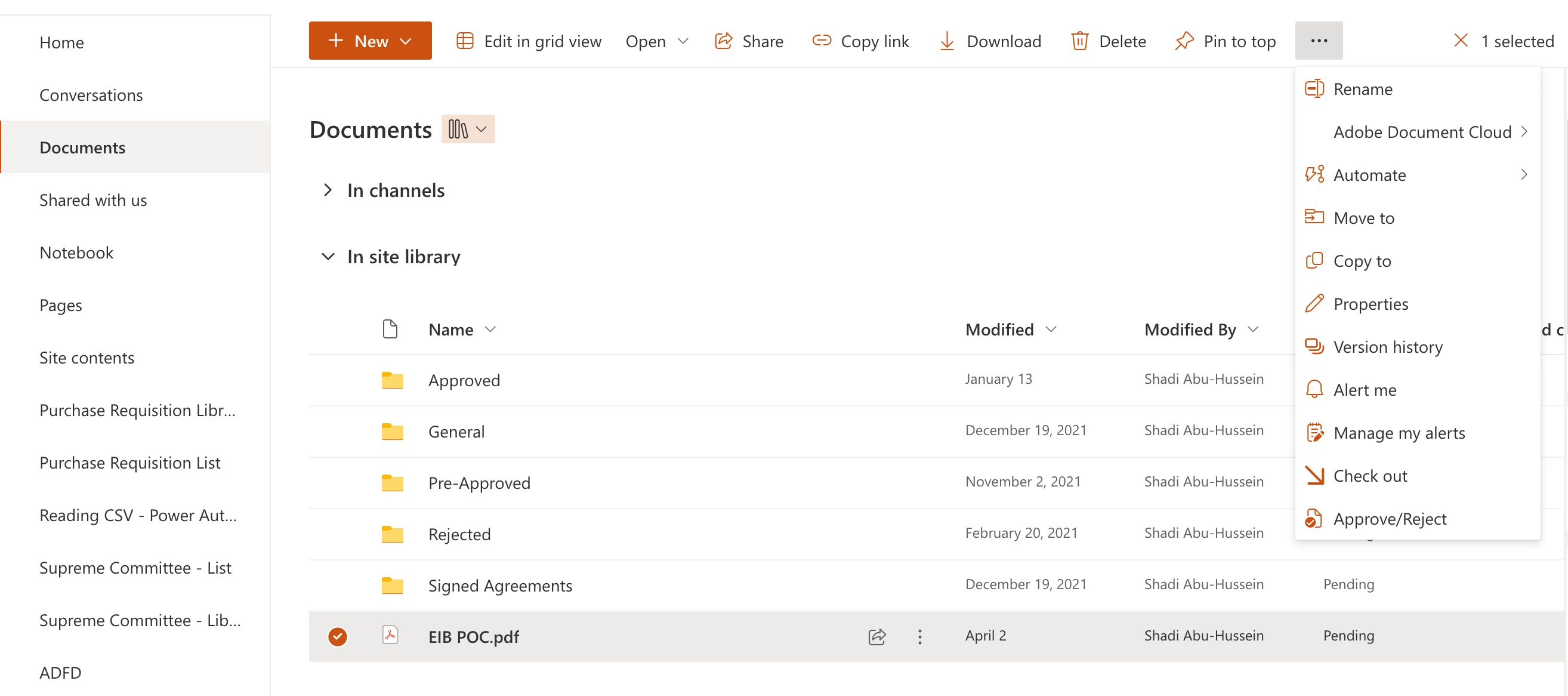Clear selection with the X beside 1 selected
This screenshot has height=696, width=1568.
tap(1460, 41)
